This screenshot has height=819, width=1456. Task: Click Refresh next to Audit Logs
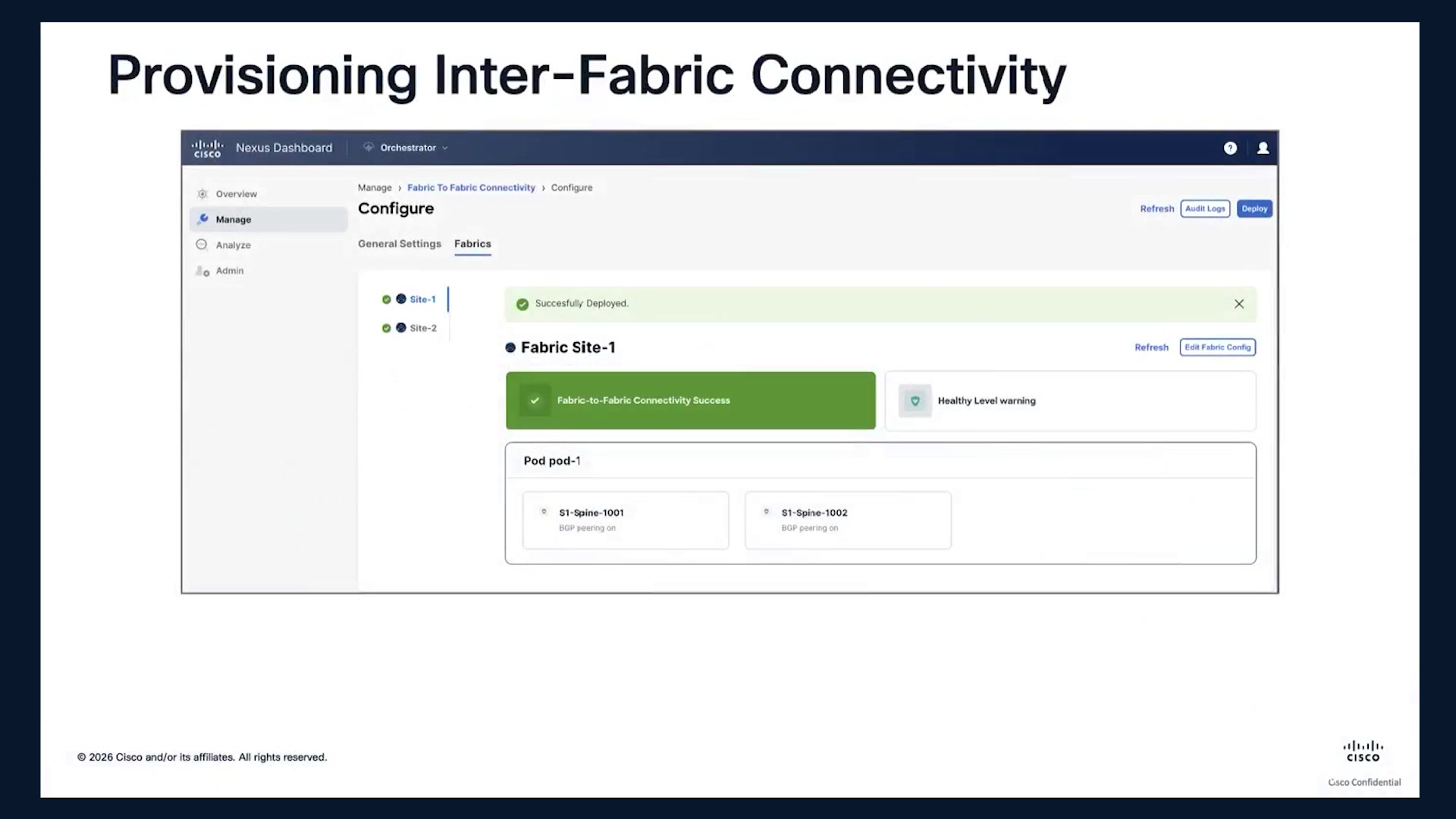tap(1157, 209)
